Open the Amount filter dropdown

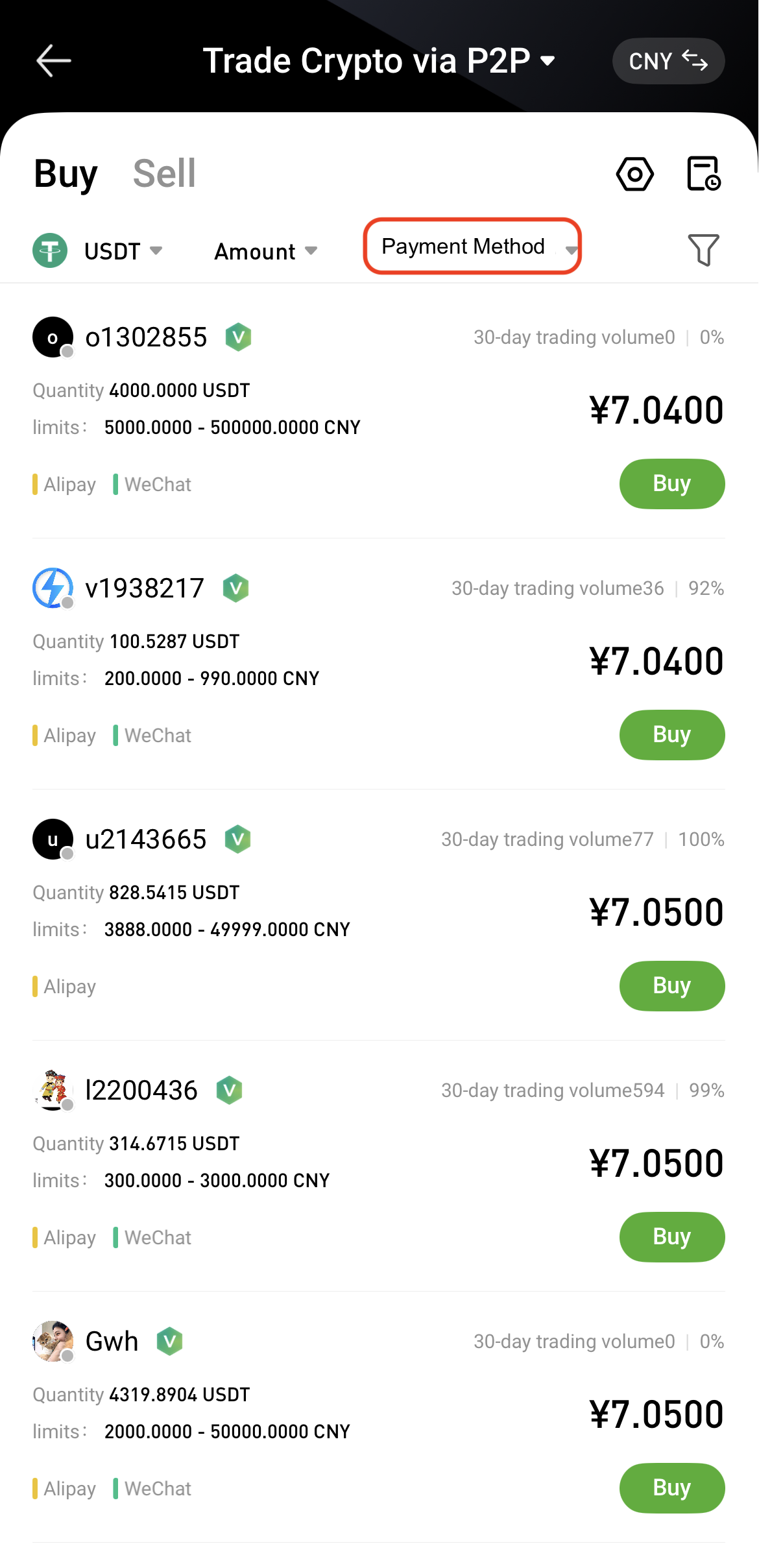pos(265,251)
